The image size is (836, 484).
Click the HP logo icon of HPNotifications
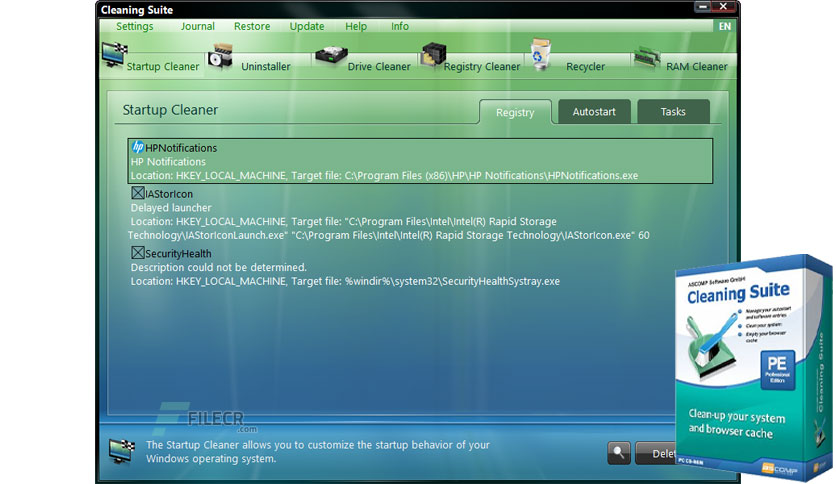138,147
